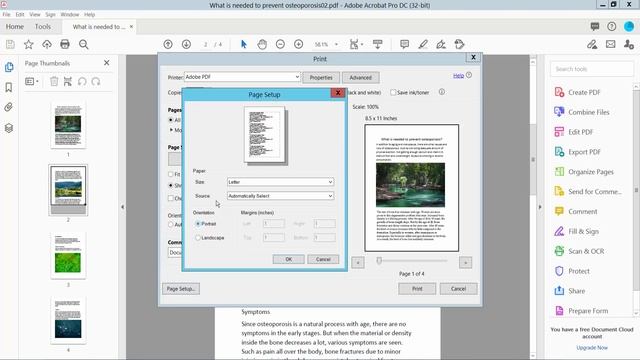Open the Printer dropdown showing Adobe PDF
The height and width of the screenshot is (360, 640).
click(x=242, y=77)
